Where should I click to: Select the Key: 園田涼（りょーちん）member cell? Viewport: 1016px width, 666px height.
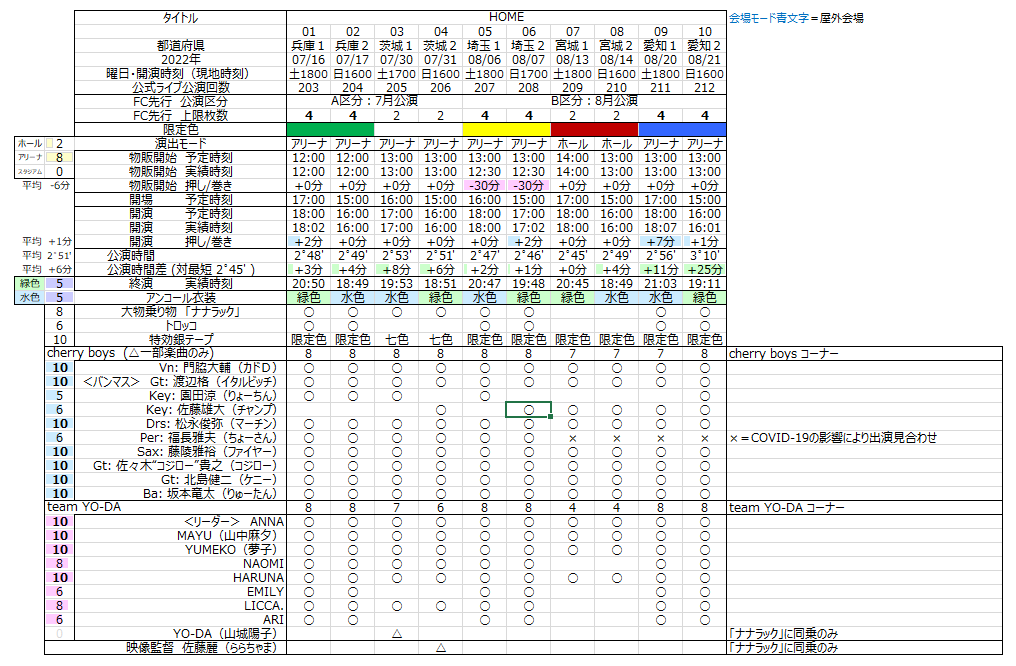[180, 396]
